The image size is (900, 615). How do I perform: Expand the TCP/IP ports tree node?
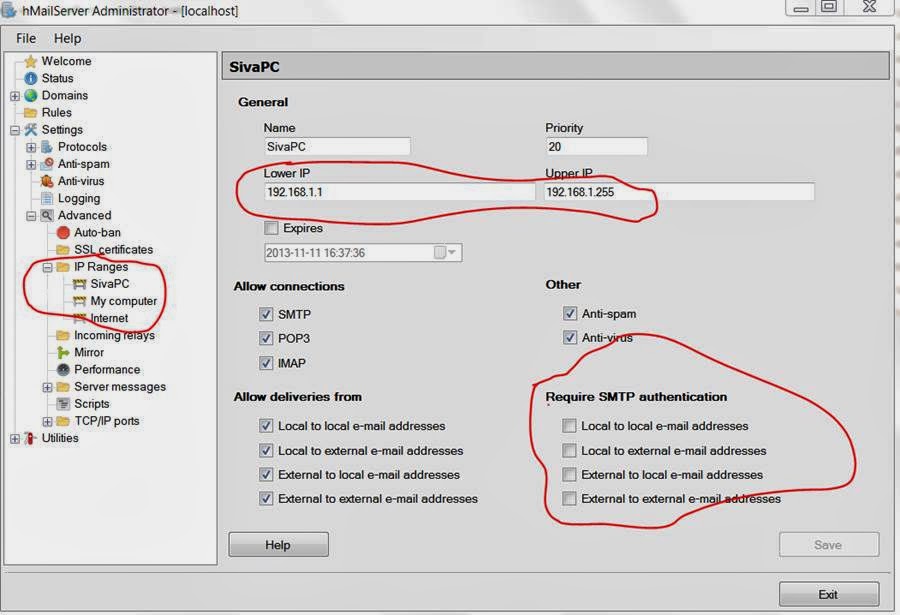point(48,422)
